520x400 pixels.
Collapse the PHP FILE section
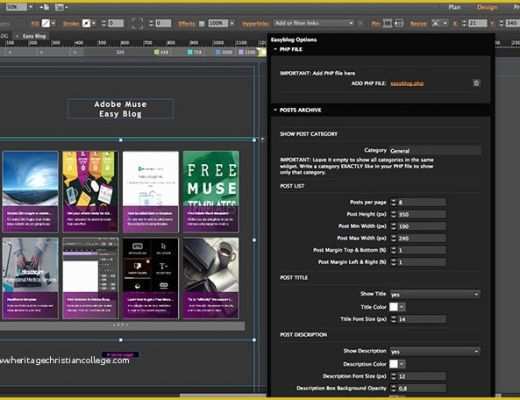[275, 49]
